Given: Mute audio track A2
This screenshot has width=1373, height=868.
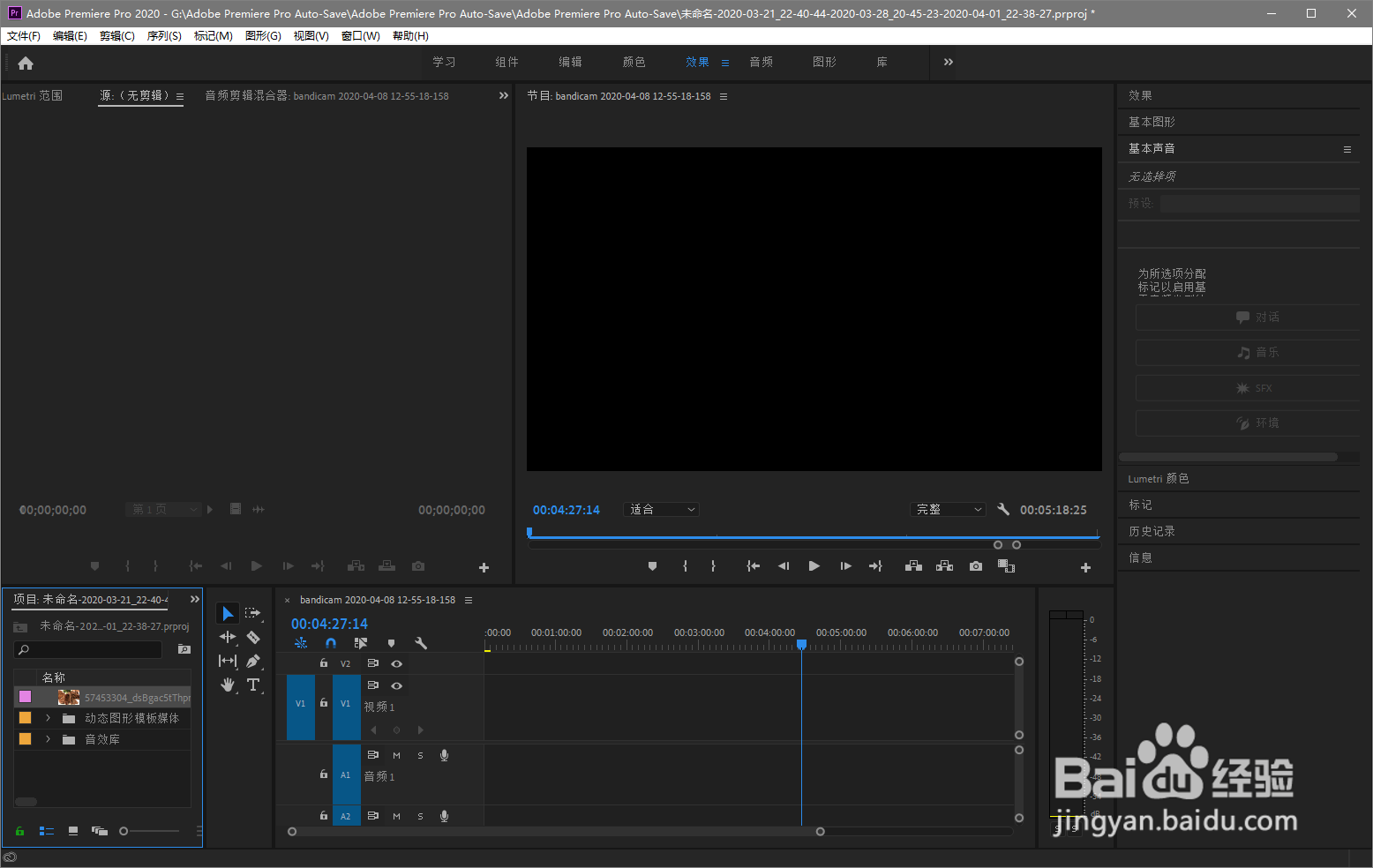Looking at the screenshot, I should pos(396,816).
